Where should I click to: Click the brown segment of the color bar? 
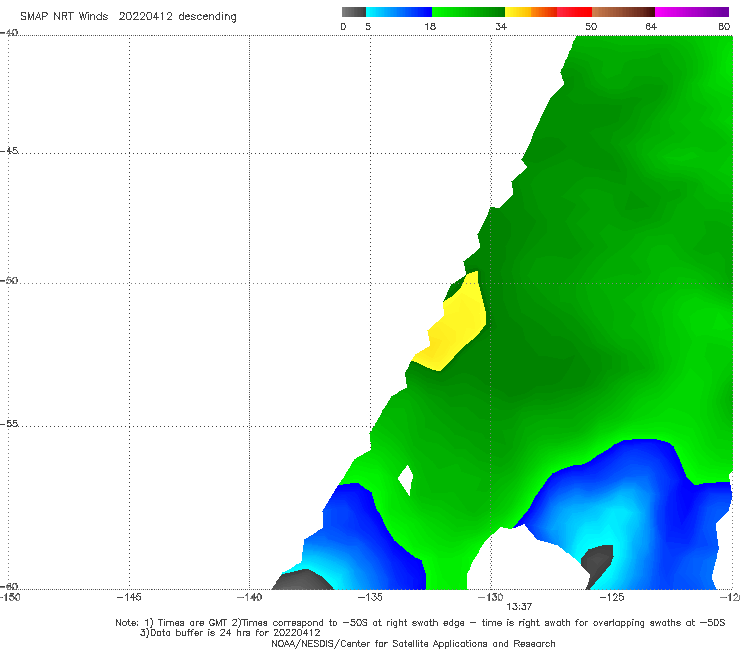[623, 12]
